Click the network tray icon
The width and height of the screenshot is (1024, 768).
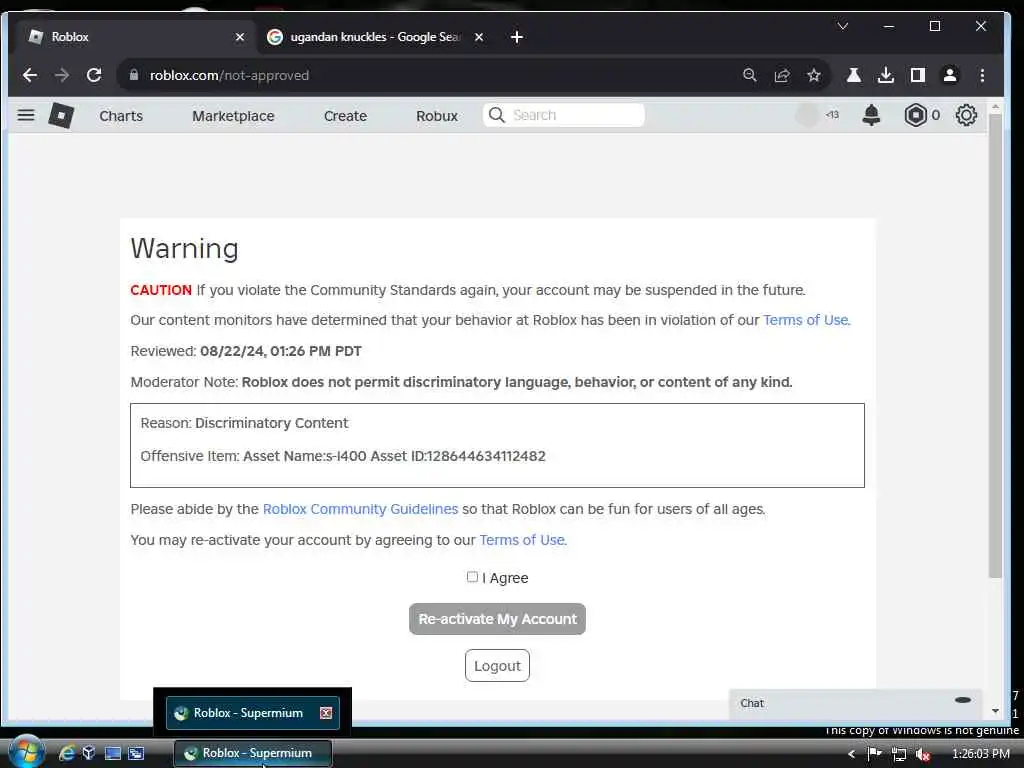click(x=899, y=754)
